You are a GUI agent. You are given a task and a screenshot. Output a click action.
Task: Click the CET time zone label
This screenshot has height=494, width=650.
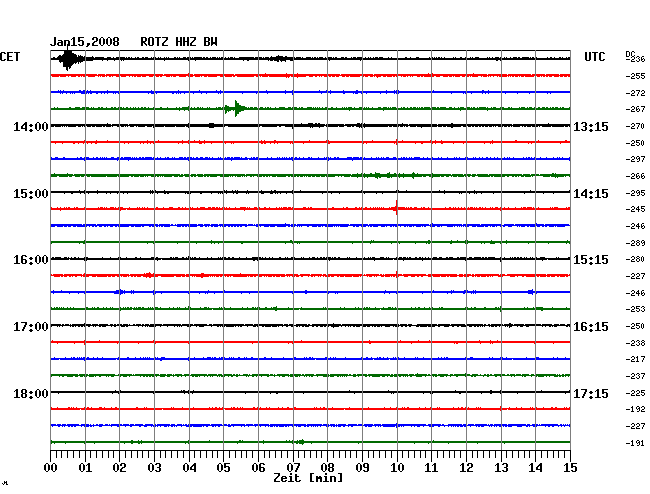click(x=10, y=57)
